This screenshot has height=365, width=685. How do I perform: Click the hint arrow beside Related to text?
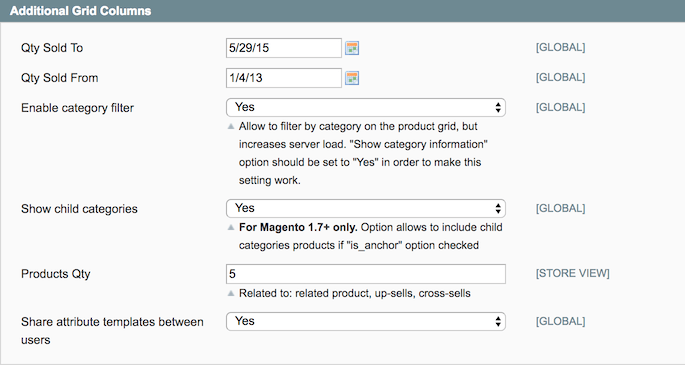click(231, 293)
